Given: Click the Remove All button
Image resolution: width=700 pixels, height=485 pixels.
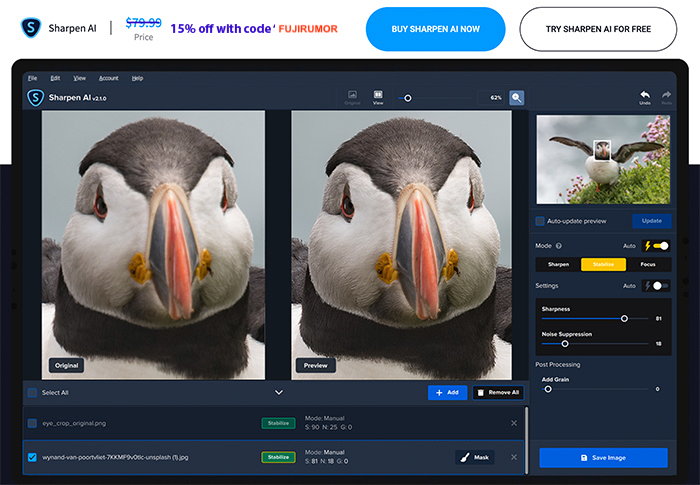Looking at the screenshot, I should pyautogui.click(x=498, y=393).
